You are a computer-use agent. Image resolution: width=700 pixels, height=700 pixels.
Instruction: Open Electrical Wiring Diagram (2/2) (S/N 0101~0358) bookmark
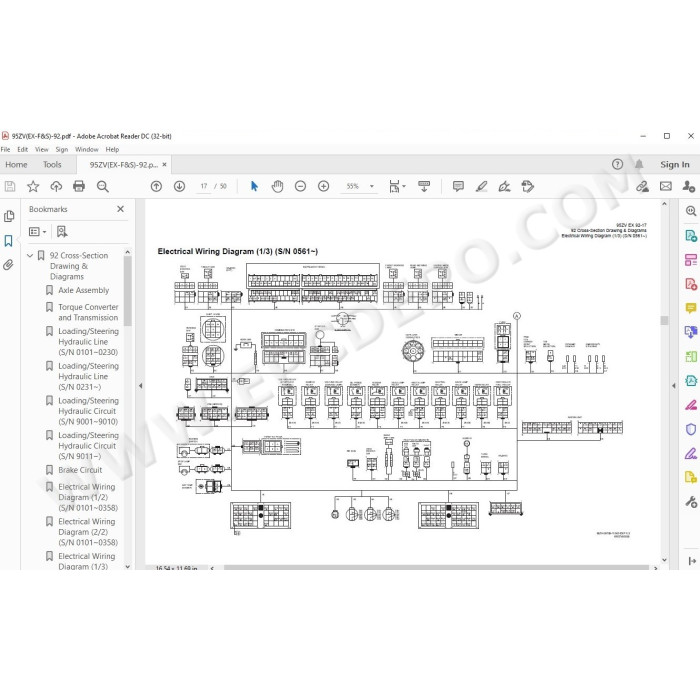pos(88,532)
